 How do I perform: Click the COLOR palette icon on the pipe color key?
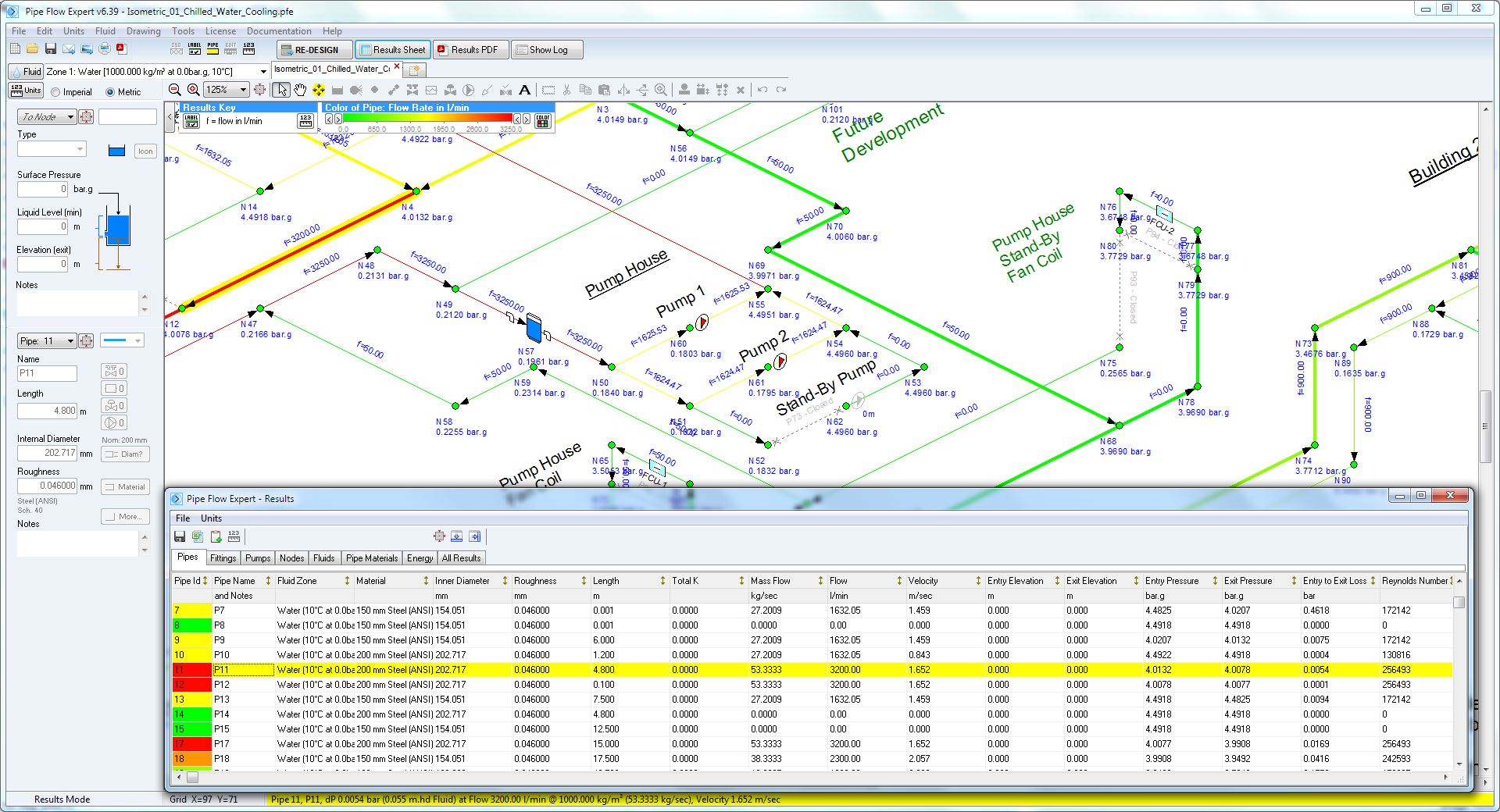[x=543, y=120]
